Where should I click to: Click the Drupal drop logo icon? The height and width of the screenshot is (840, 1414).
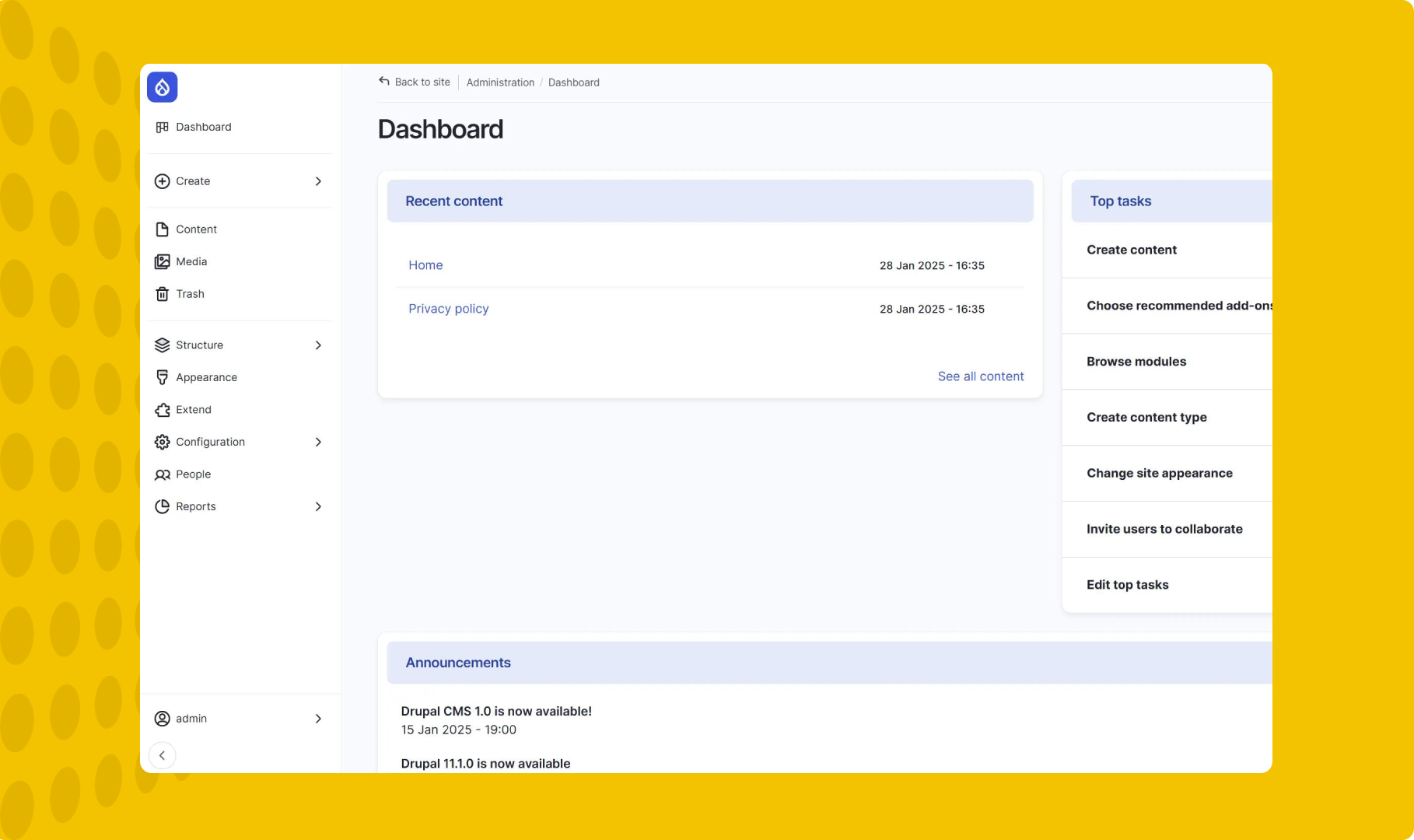tap(162, 87)
